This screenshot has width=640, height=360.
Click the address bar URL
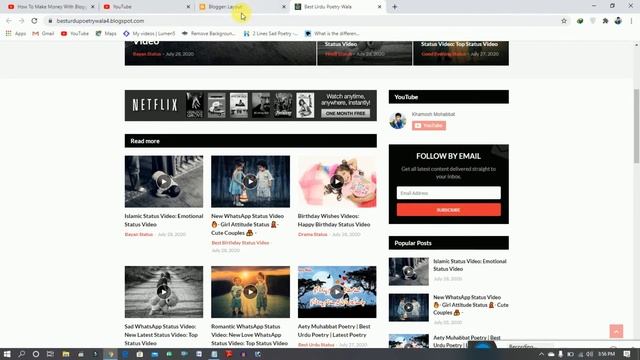click(100, 21)
